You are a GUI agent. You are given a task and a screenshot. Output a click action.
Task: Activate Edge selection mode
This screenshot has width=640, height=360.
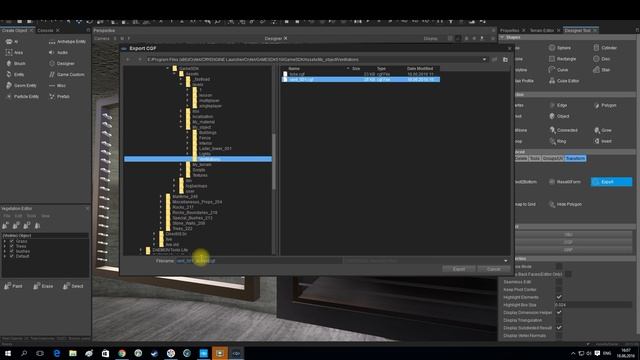[558, 105]
